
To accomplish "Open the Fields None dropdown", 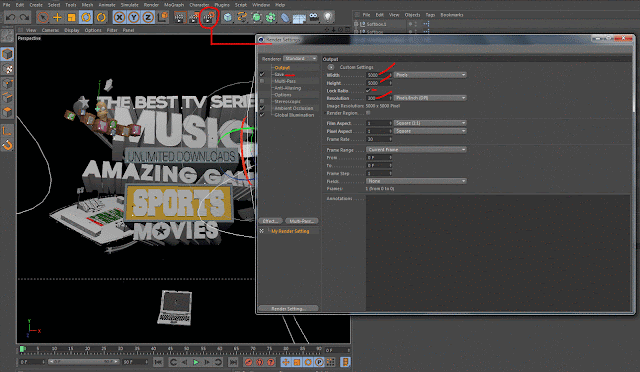I will (x=416, y=181).
